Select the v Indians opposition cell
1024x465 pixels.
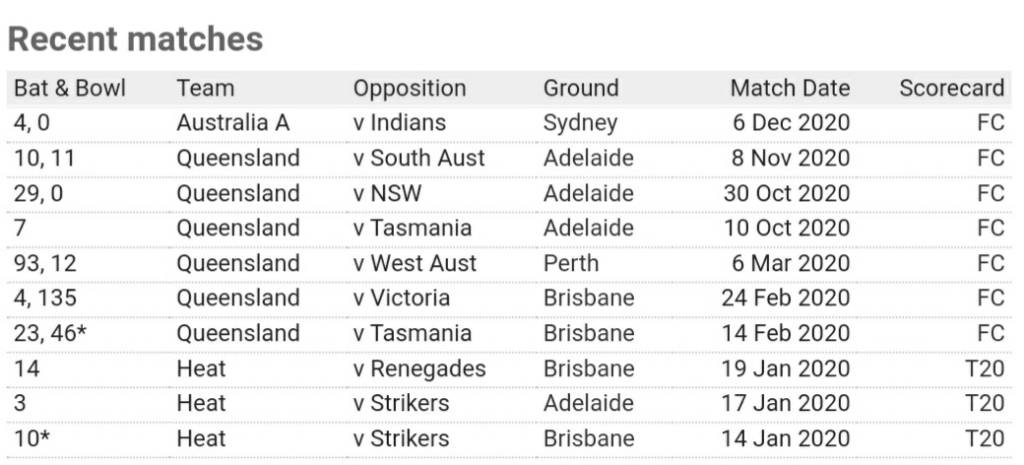point(399,123)
